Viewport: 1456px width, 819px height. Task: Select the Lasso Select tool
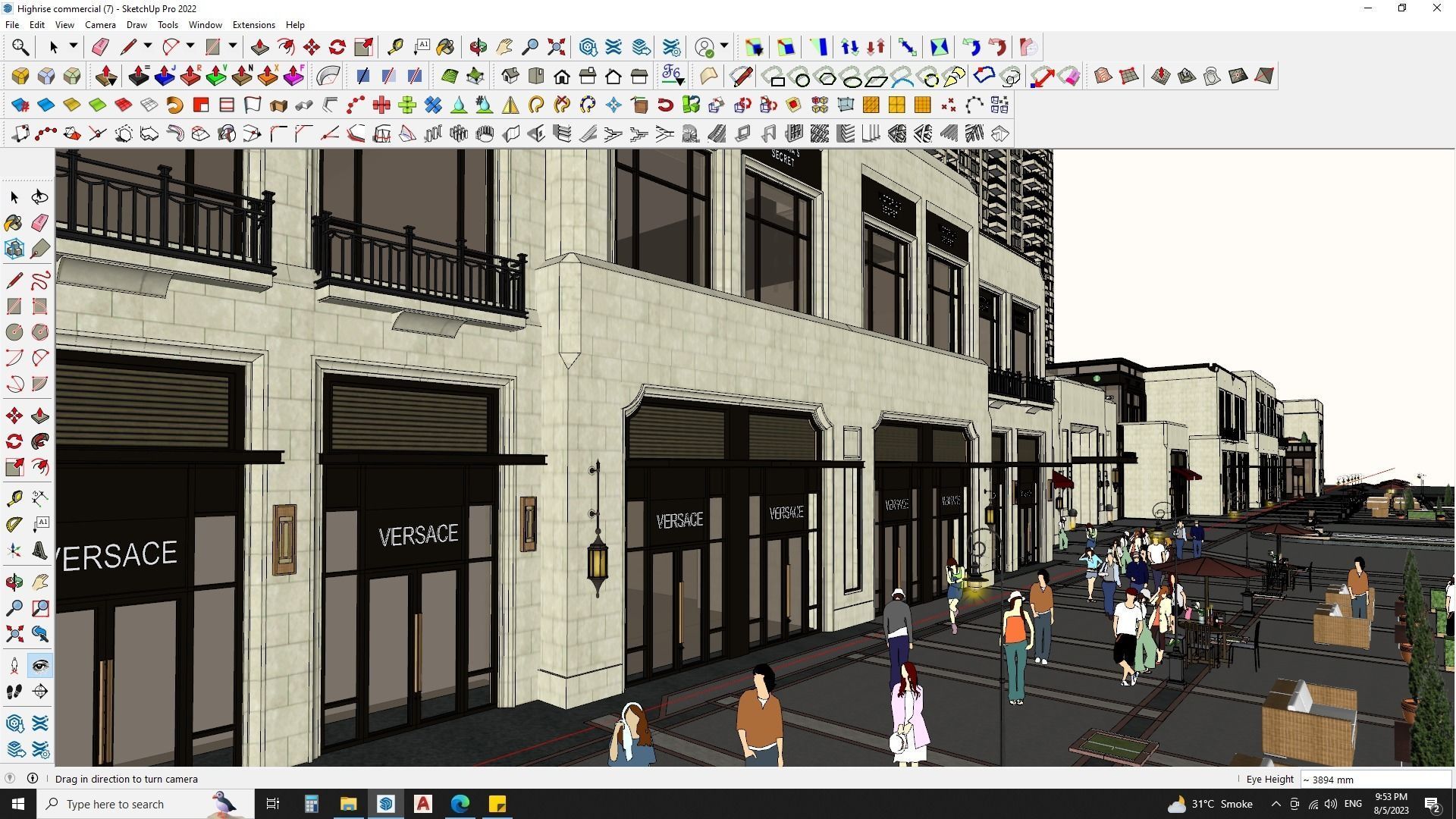pos(40,197)
